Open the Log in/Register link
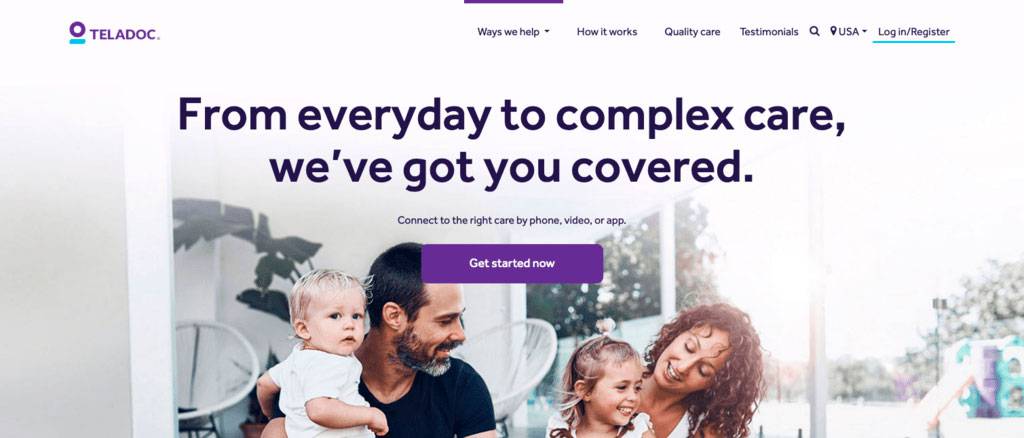1024x438 pixels. (914, 31)
